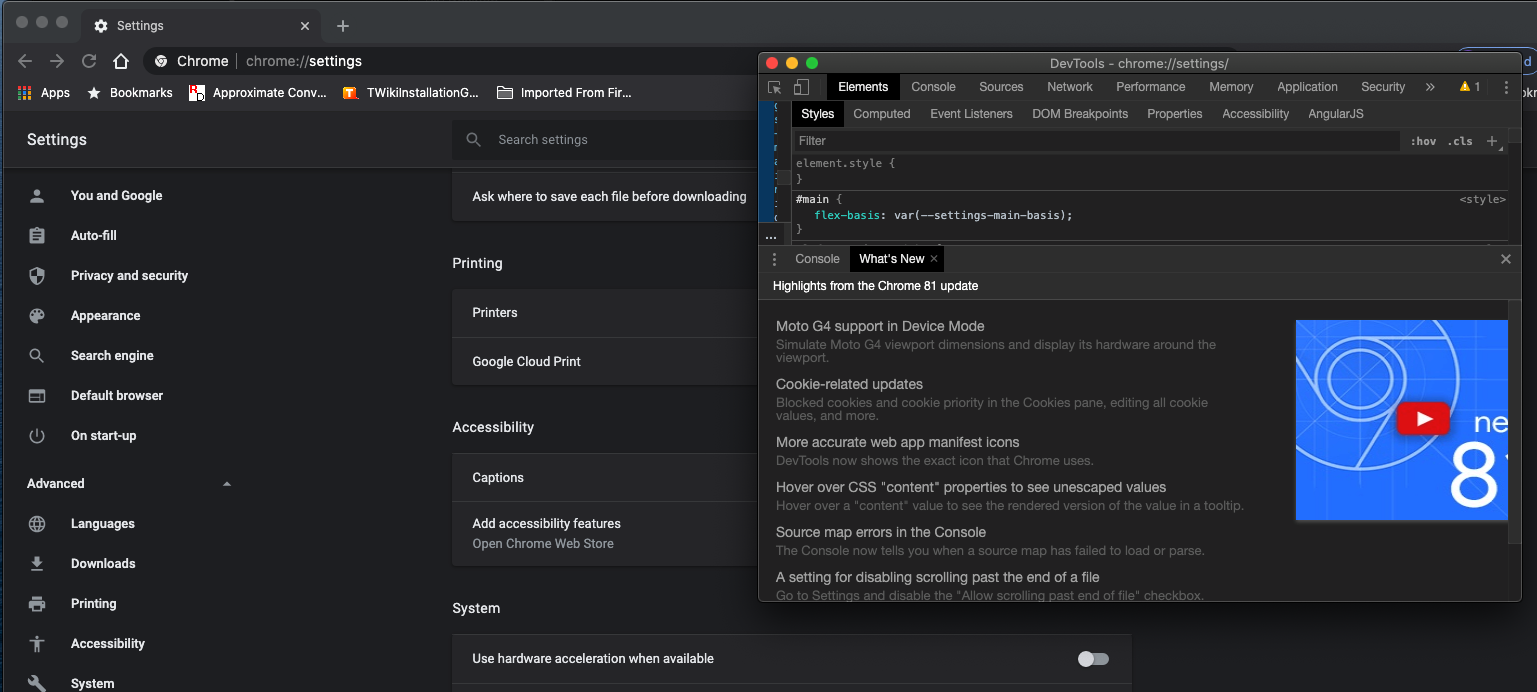Viewport: 1537px width, 692px height.
Task: Toggle the device toolbar icon in DevTools
Action: click(x=801, y=87)
